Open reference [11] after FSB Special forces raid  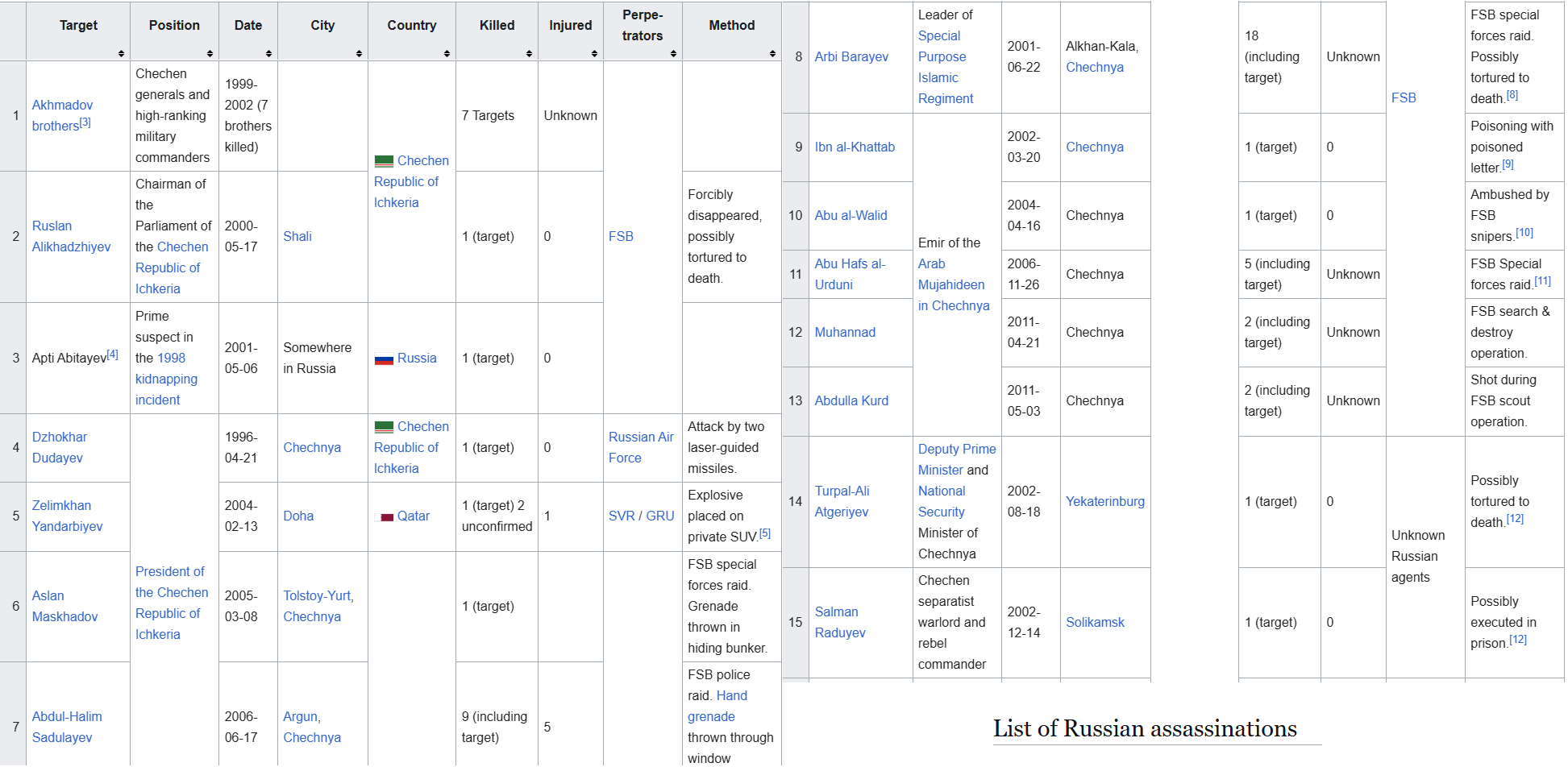pos(1543,281)
